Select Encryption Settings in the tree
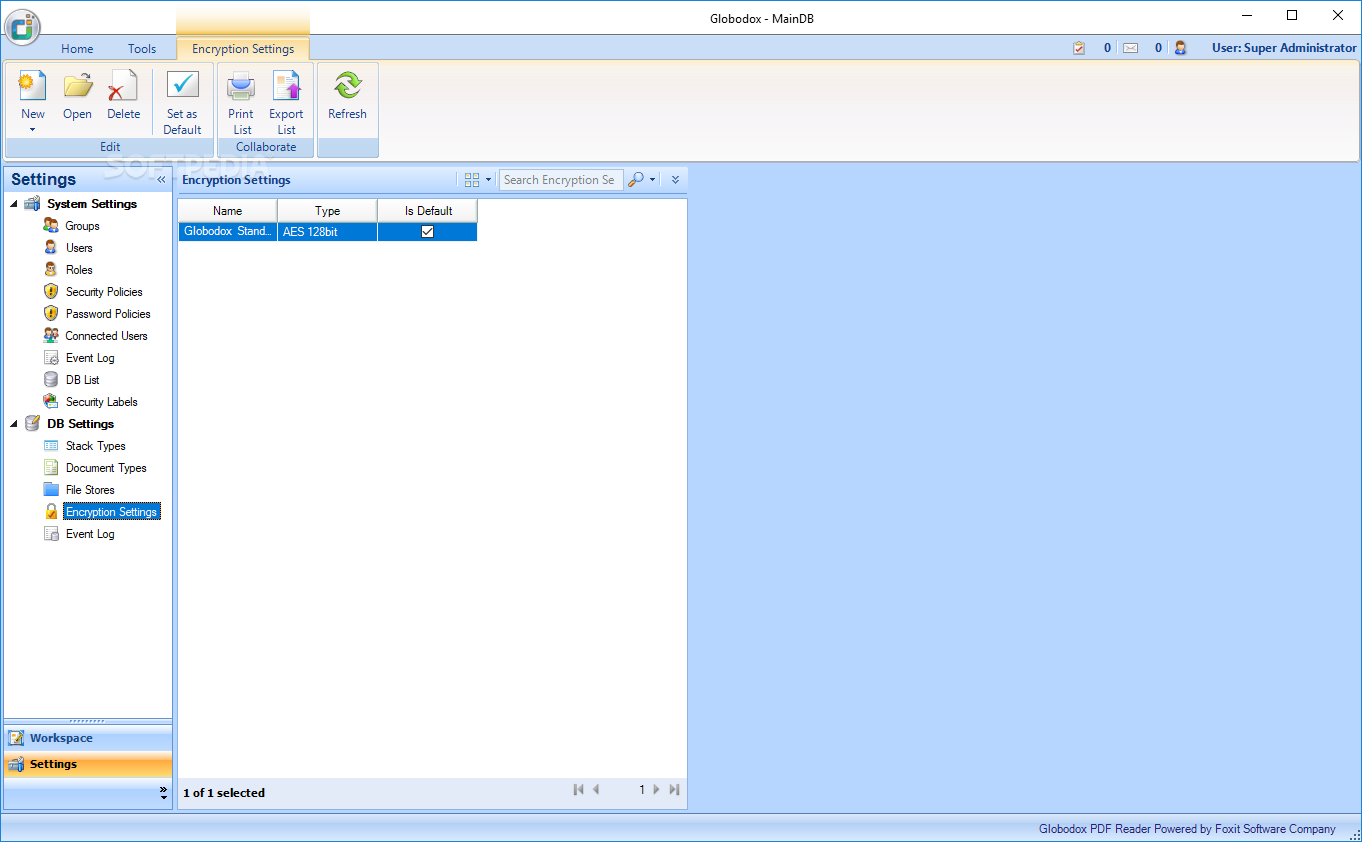The image size is (1362, 842). coord(111,512)
